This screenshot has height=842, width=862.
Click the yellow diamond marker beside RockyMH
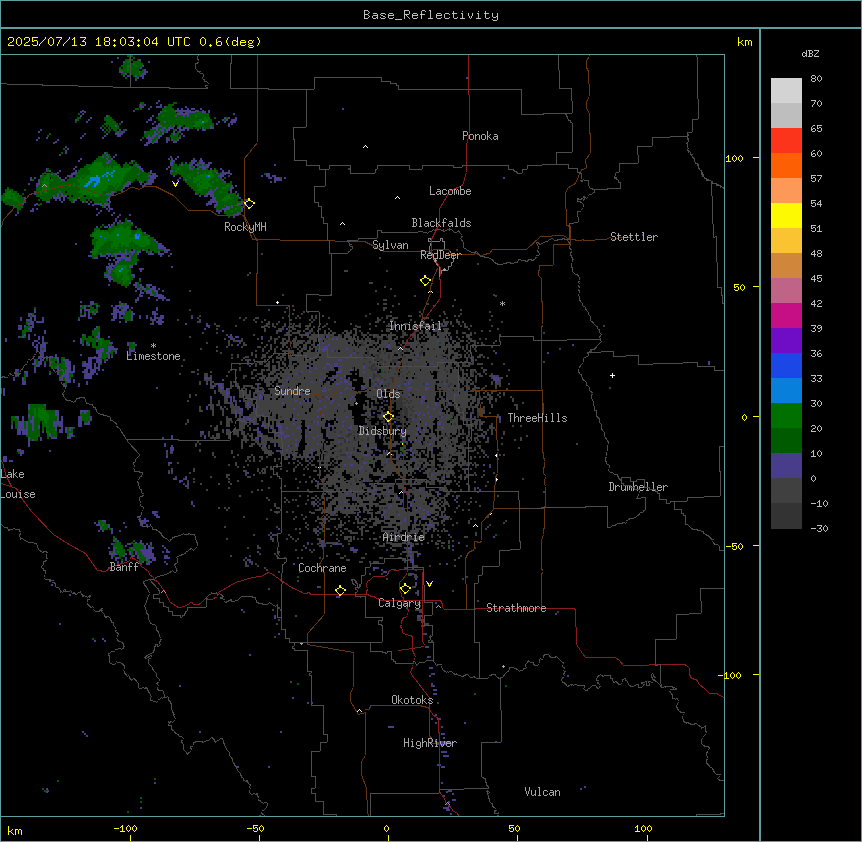coord(249,203)
